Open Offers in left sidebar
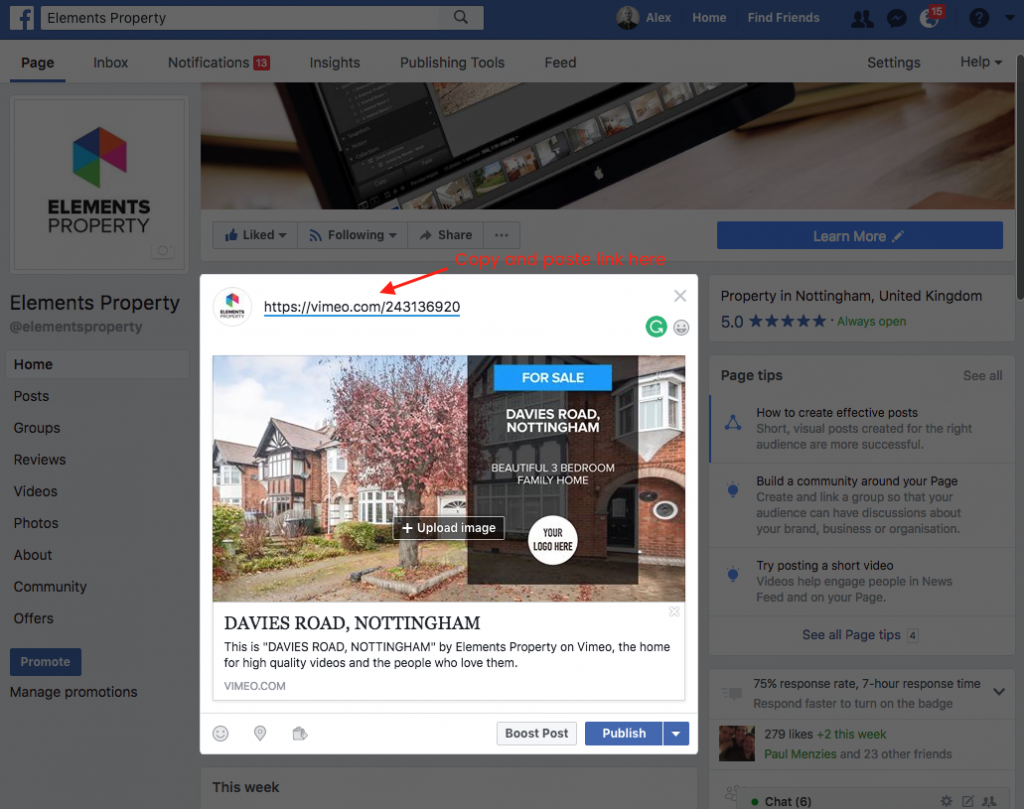The height and width of the screenshot is (809, 1024). pyautogui.click(x=33, y=618)
